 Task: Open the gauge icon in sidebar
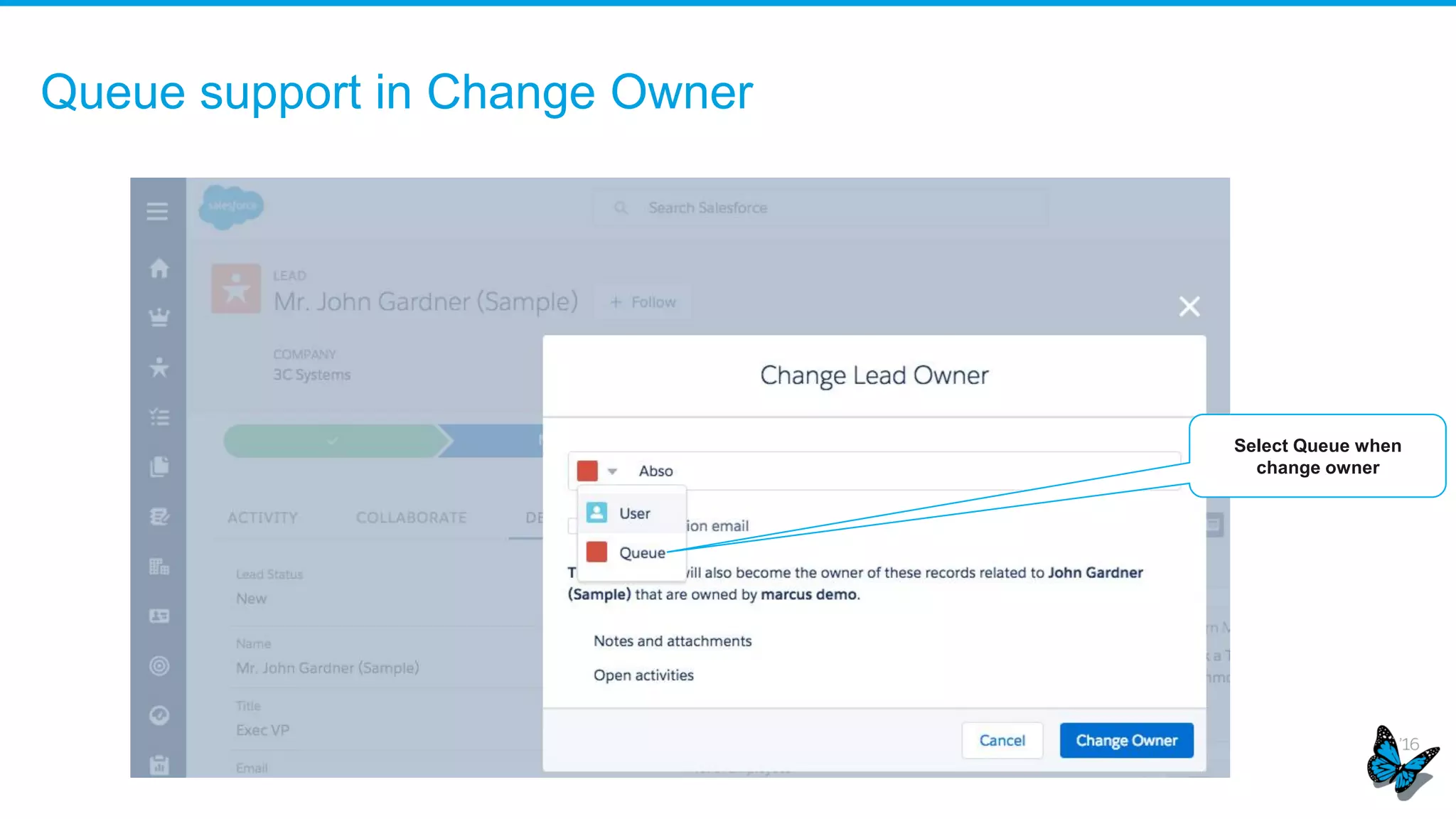pos(159,715)
